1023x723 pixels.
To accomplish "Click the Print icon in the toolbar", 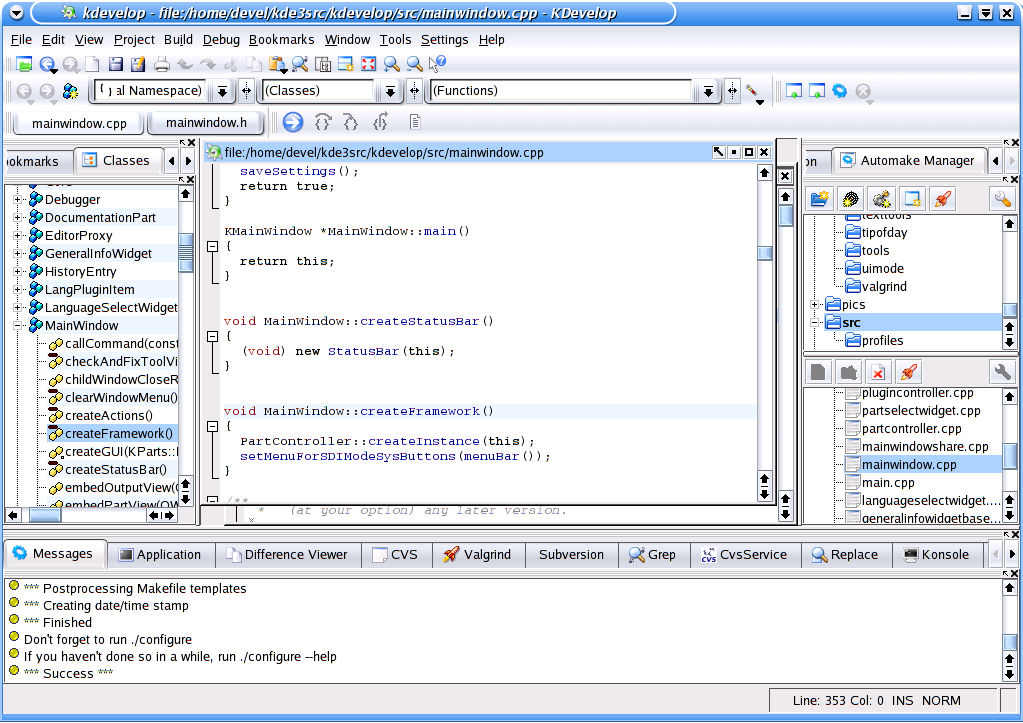I will pyautogui.click(x=162, y=65).
